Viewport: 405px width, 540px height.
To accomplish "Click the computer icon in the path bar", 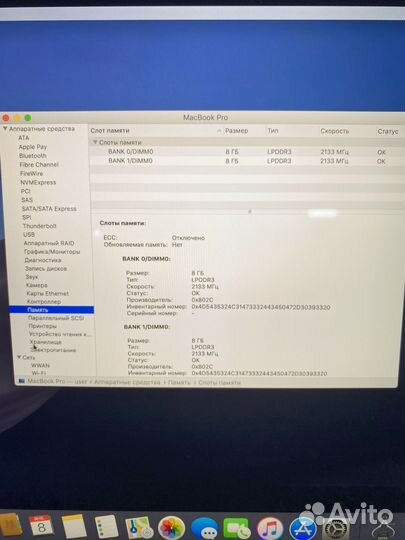I will [22, 381].
